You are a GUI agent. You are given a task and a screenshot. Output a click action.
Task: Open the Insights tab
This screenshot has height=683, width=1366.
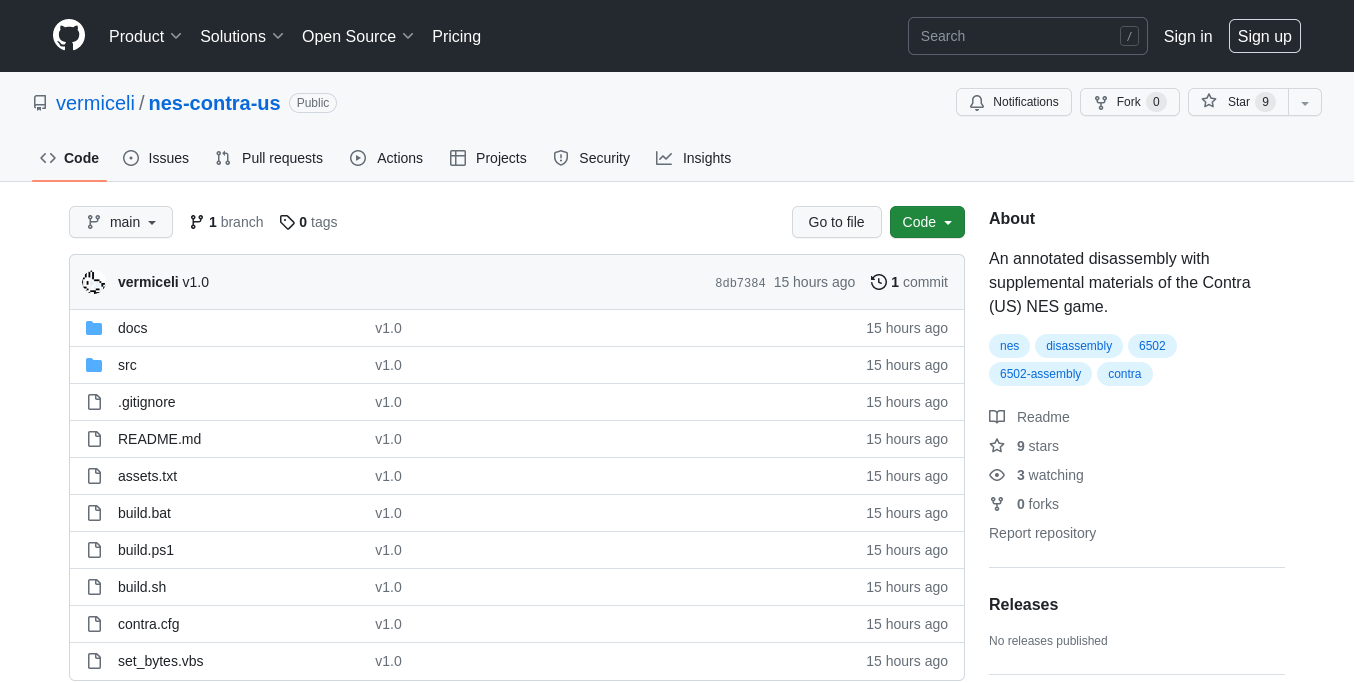point(694,158)
